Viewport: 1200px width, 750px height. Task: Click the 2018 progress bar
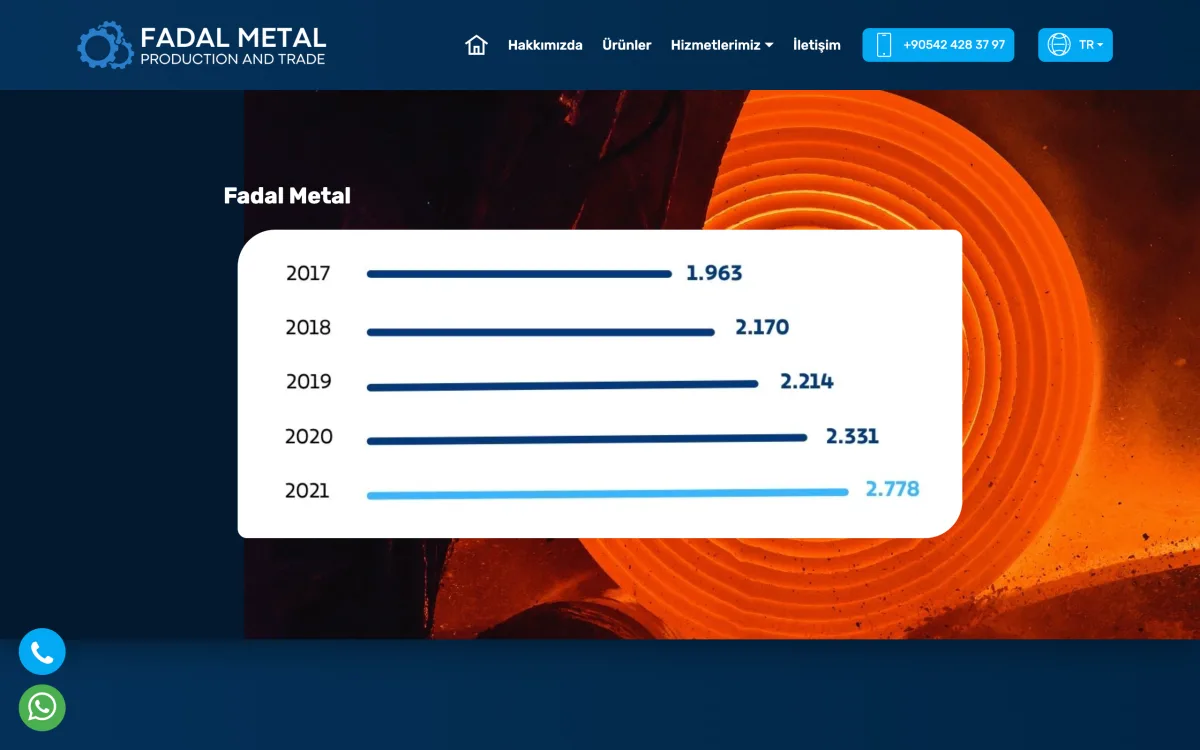541,332
